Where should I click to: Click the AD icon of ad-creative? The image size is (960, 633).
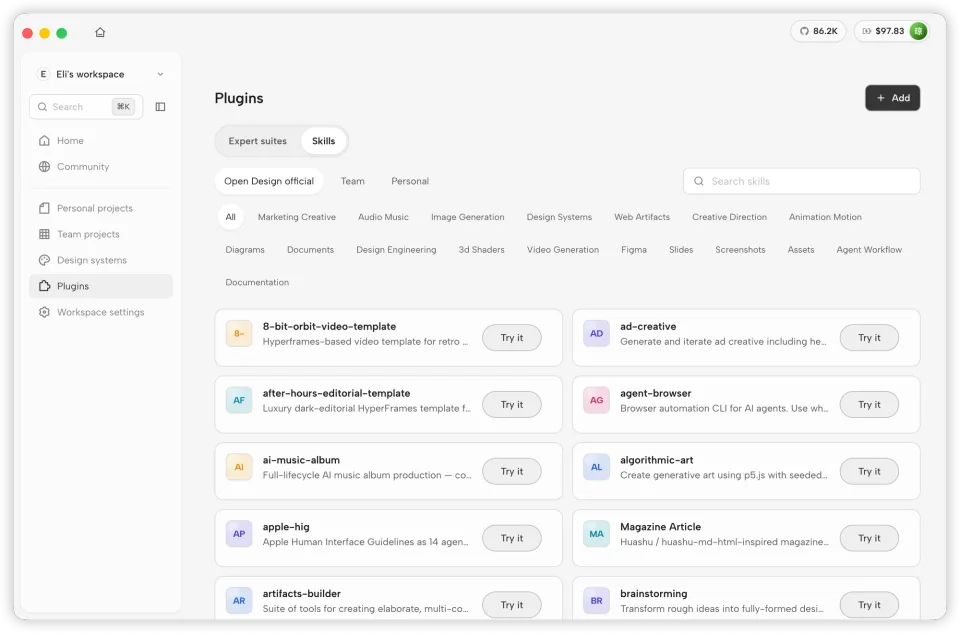pyautogui.click(x=596, y=334)
